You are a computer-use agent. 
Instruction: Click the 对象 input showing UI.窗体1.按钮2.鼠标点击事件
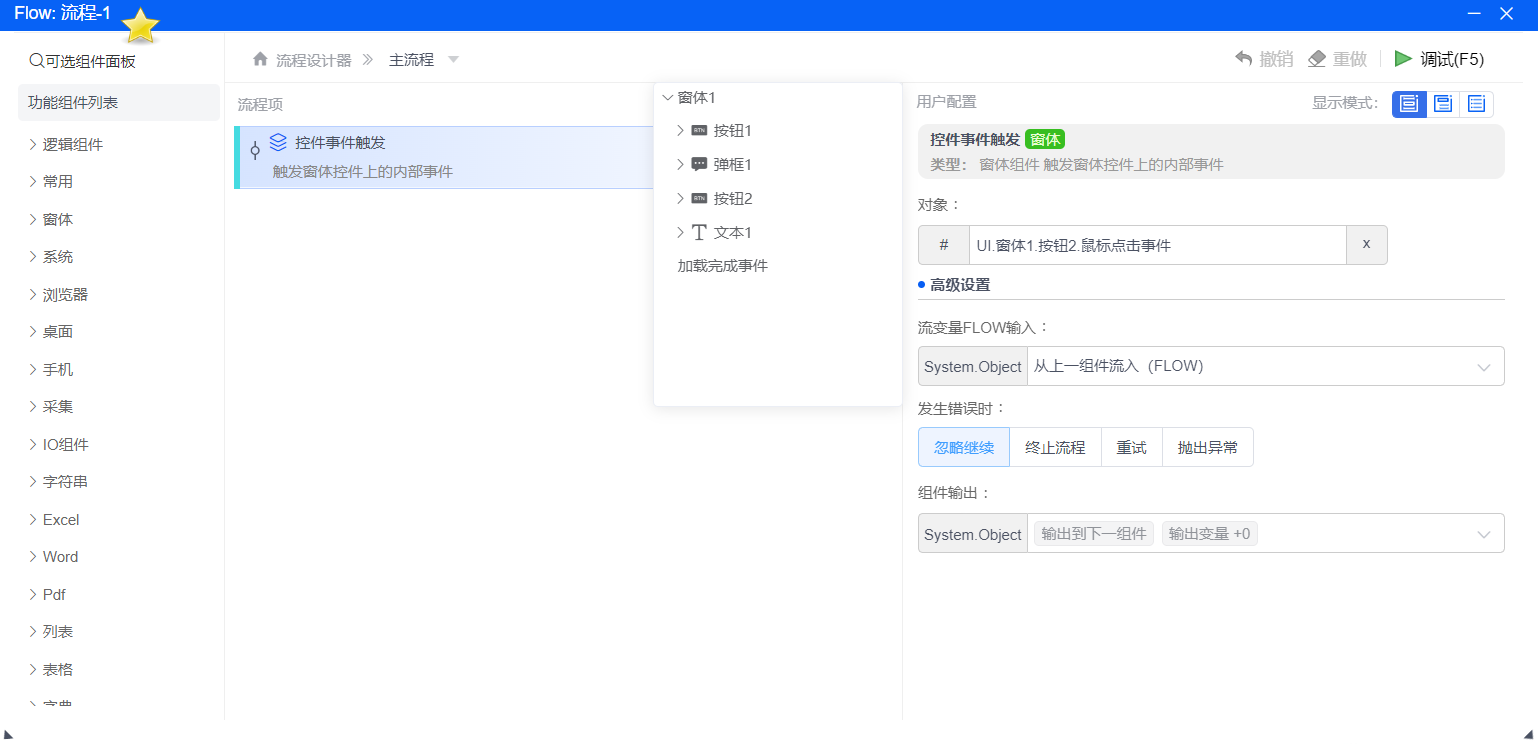(1155, 245)
